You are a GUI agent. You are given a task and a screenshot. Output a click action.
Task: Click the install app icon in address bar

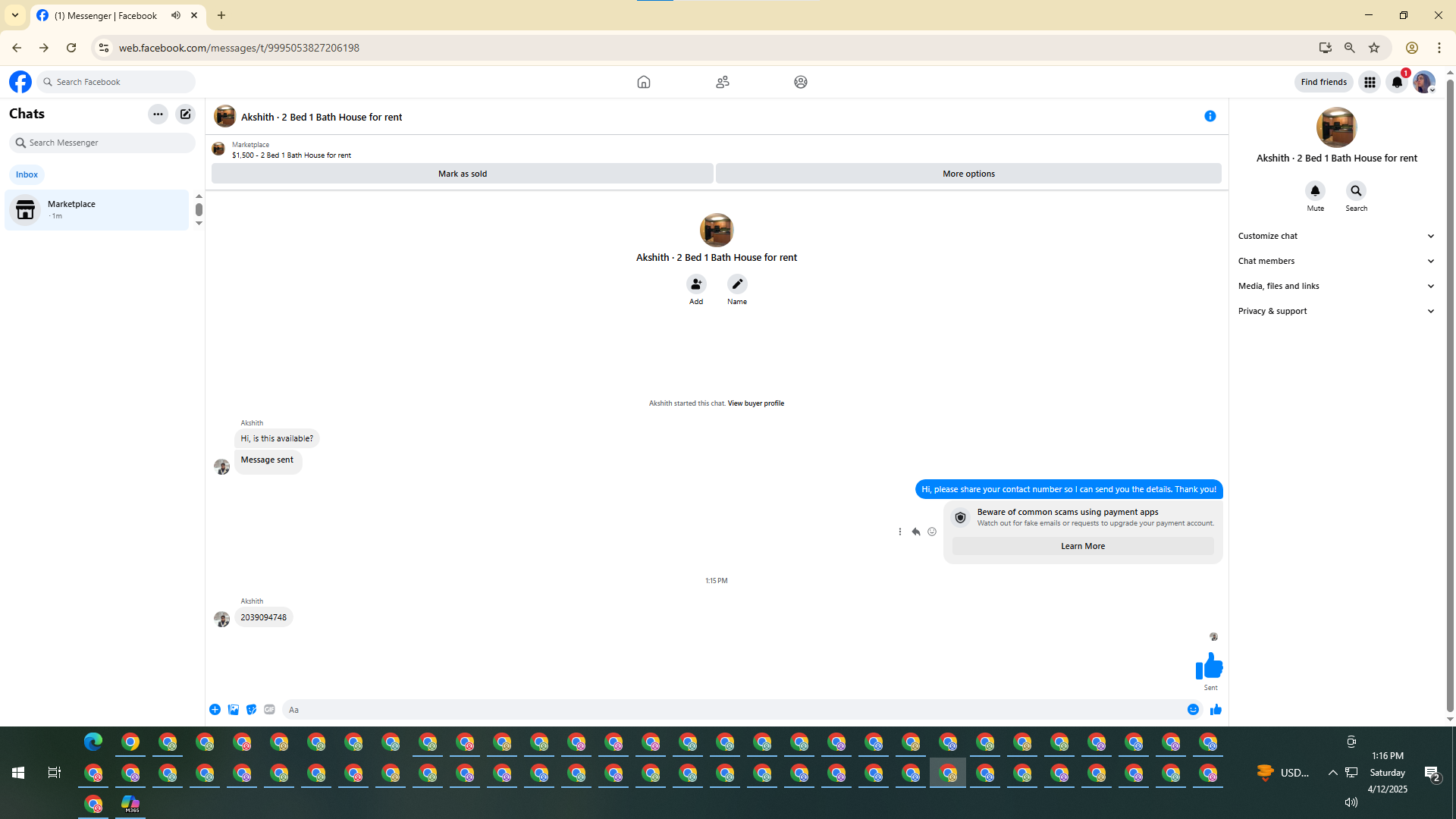coord(1326,48)
